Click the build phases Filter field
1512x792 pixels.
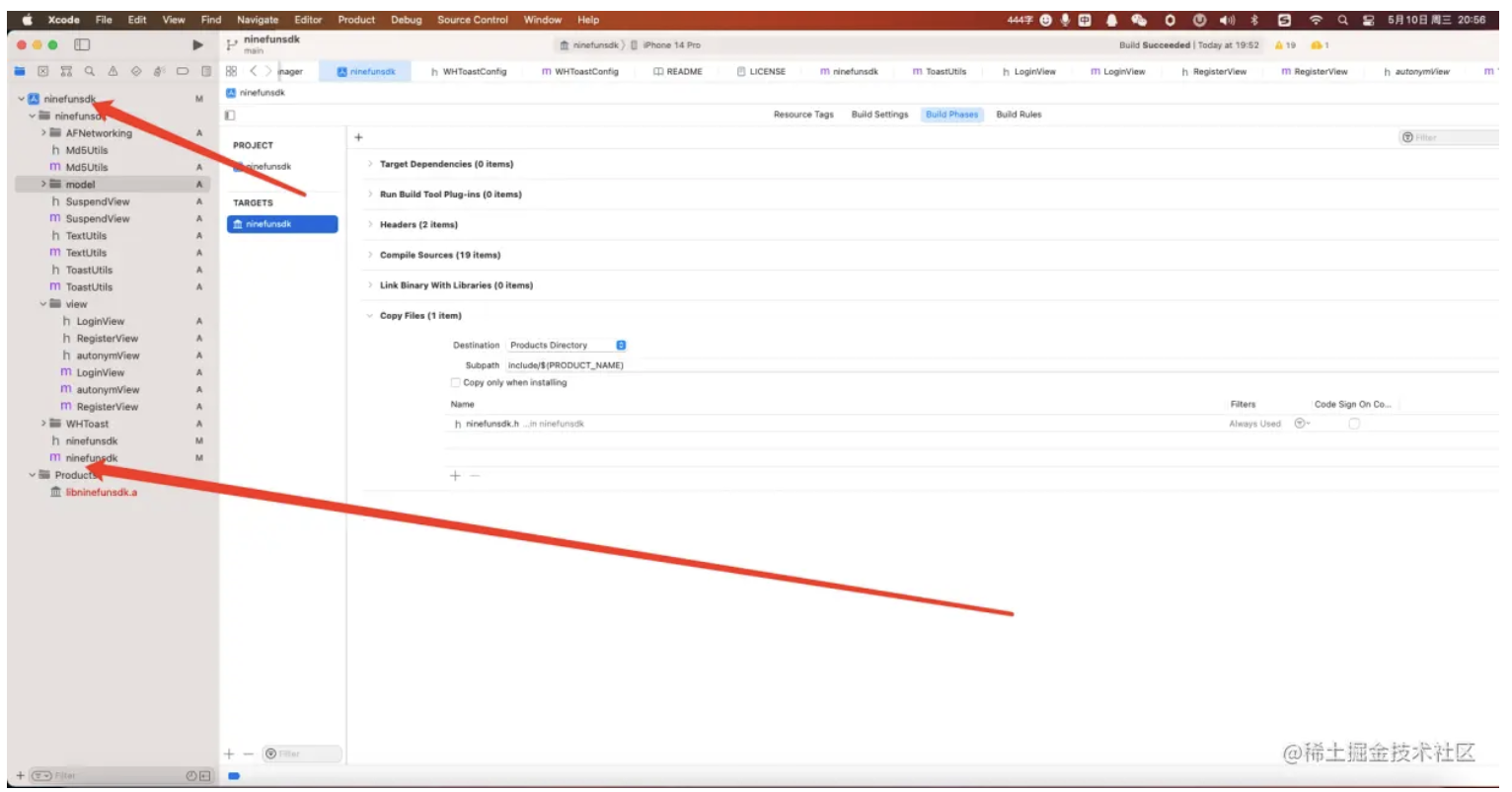pos(1449,137)
